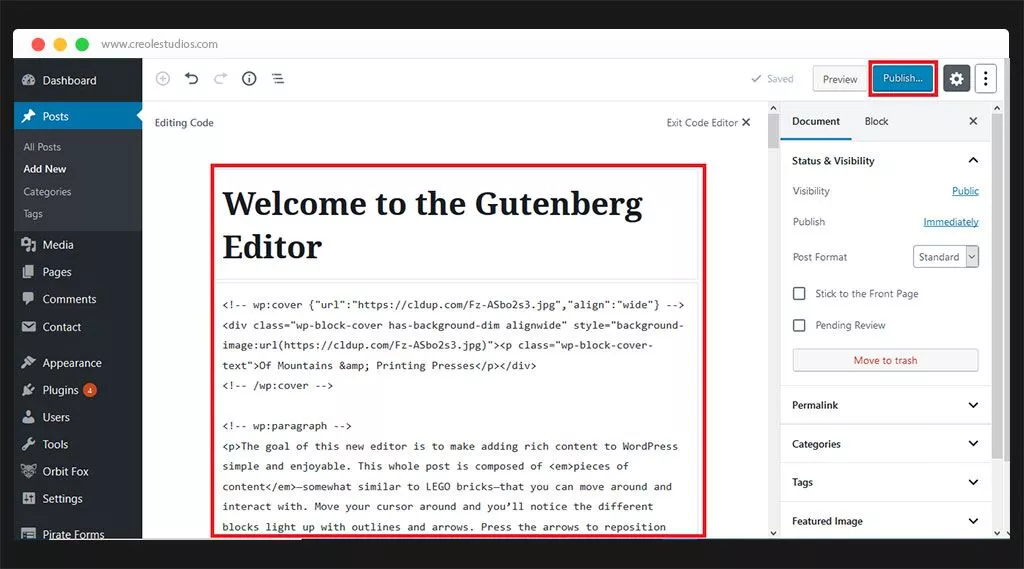Open block navigation list icon
Screen dimensions: 1024x569
[x=278, y=78]
